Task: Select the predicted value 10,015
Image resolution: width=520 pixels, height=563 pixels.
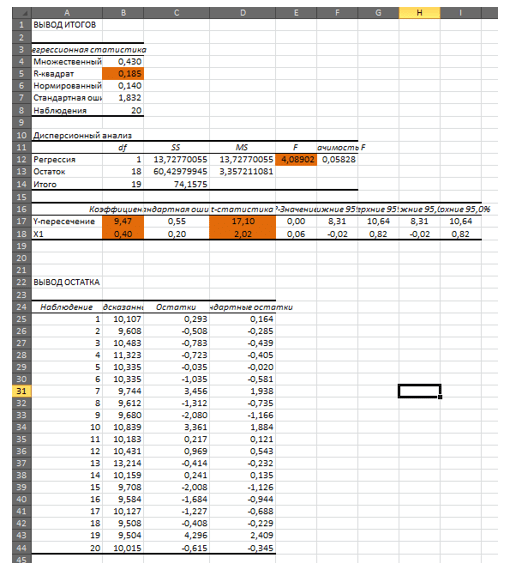Action: (x=123, y=548)
